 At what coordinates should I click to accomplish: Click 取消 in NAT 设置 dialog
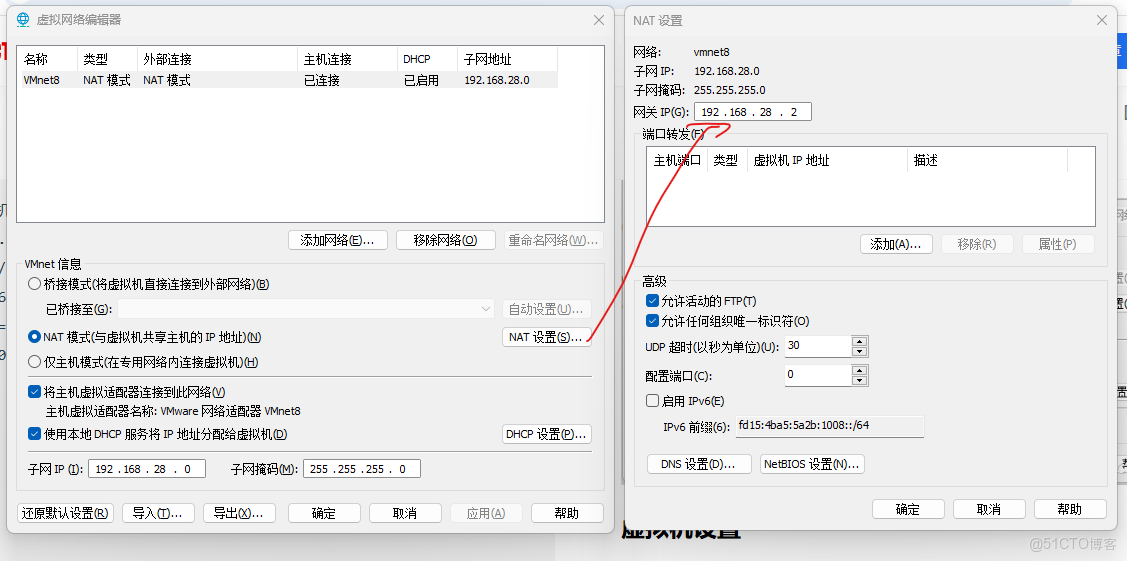coord(989,509)
